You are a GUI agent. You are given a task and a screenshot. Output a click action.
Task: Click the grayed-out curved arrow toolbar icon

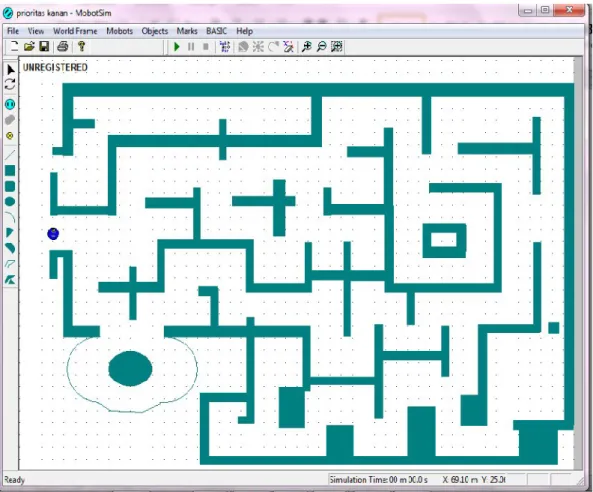pos(273,47)
